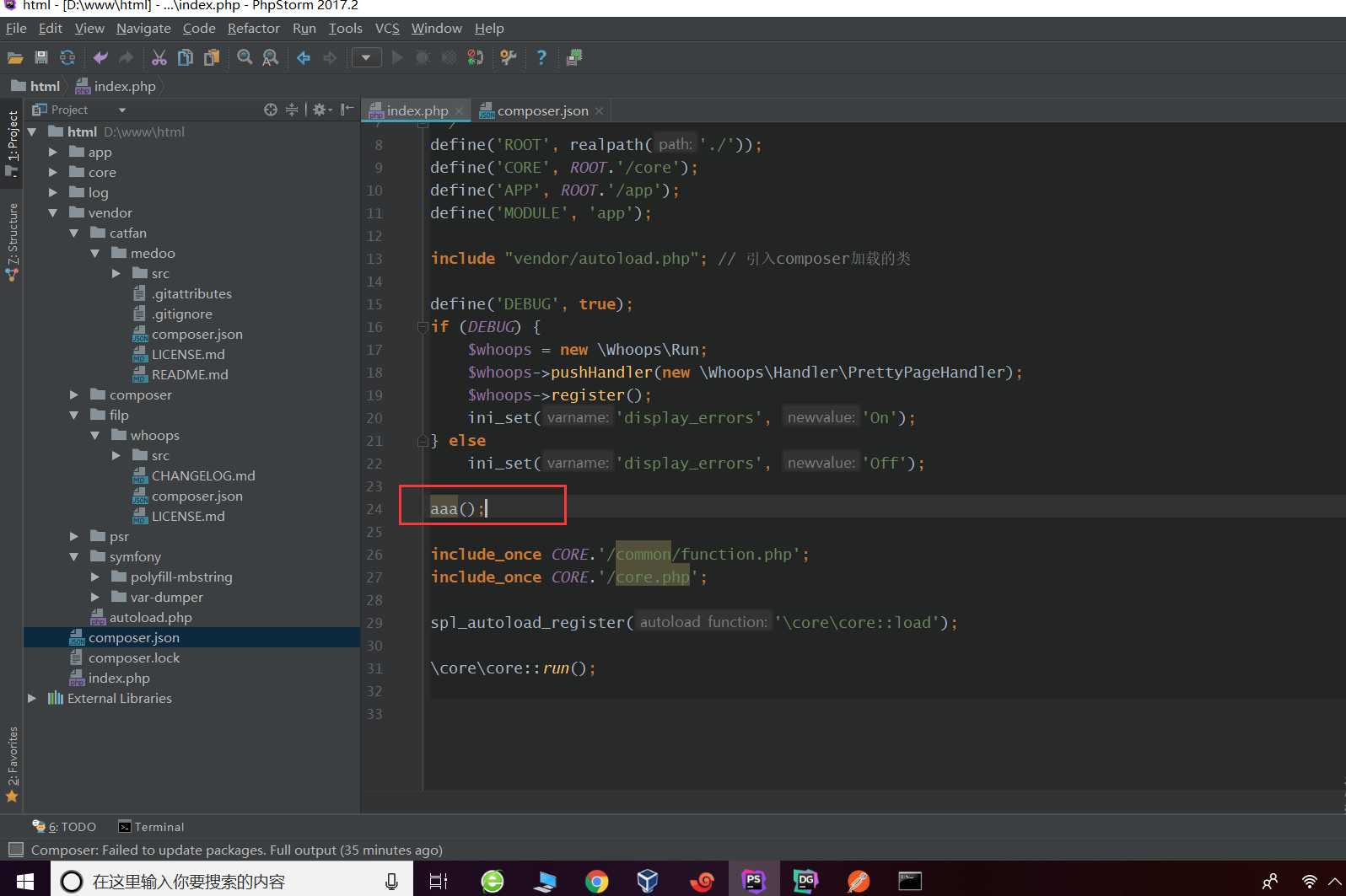Open the File menu
Viewport: 1346px width, 896px height.
point(16,28)
